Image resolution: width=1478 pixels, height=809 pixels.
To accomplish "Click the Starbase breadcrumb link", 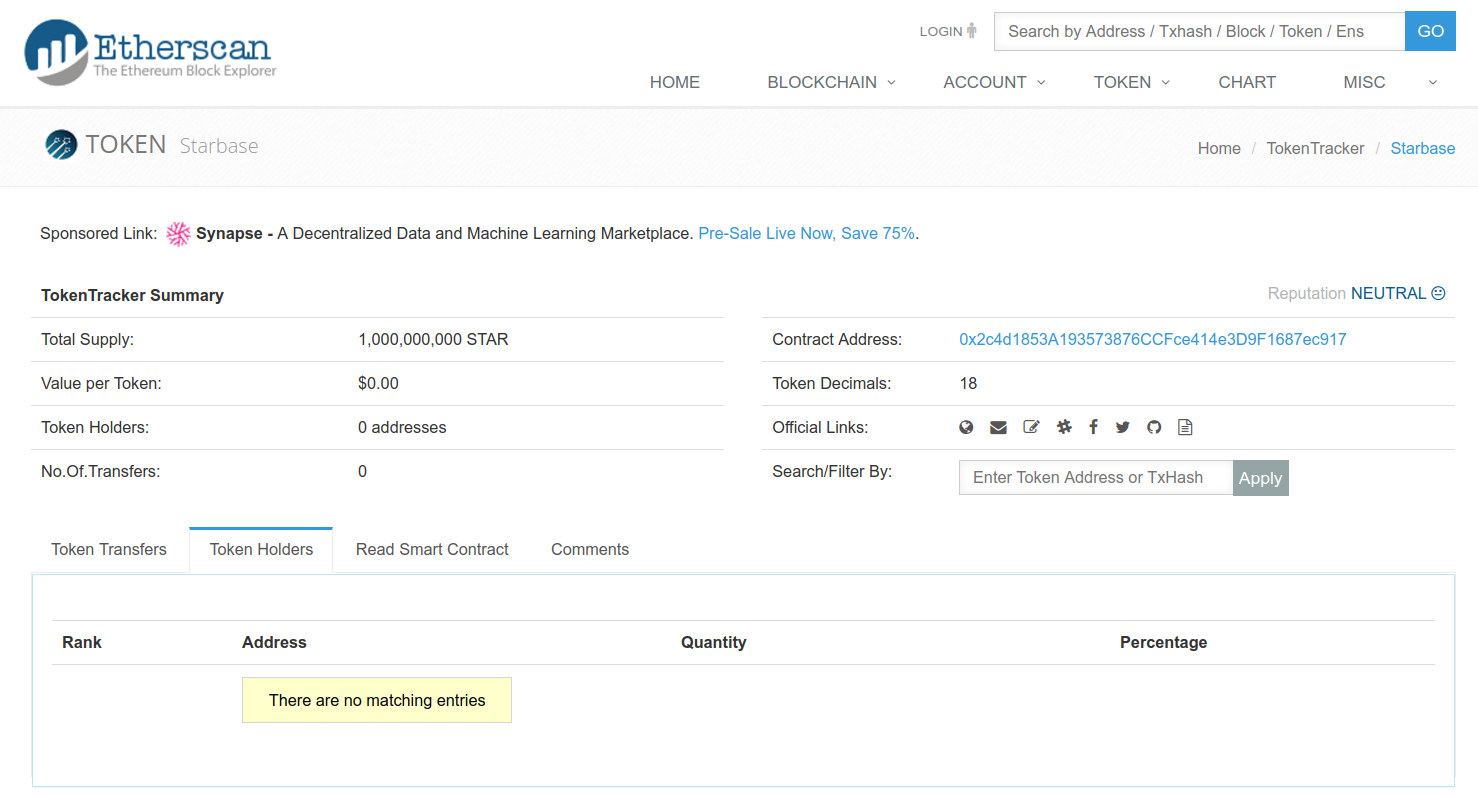I will pos(1423,148).
